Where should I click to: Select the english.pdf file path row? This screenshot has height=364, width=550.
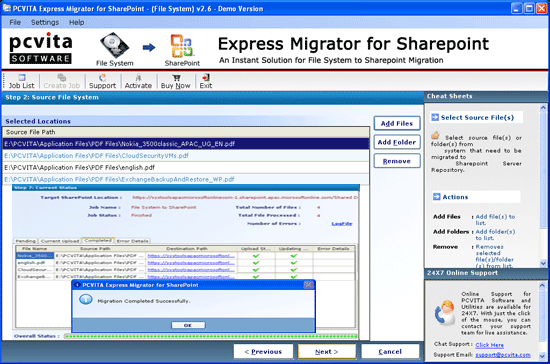(x=186, y=168)
